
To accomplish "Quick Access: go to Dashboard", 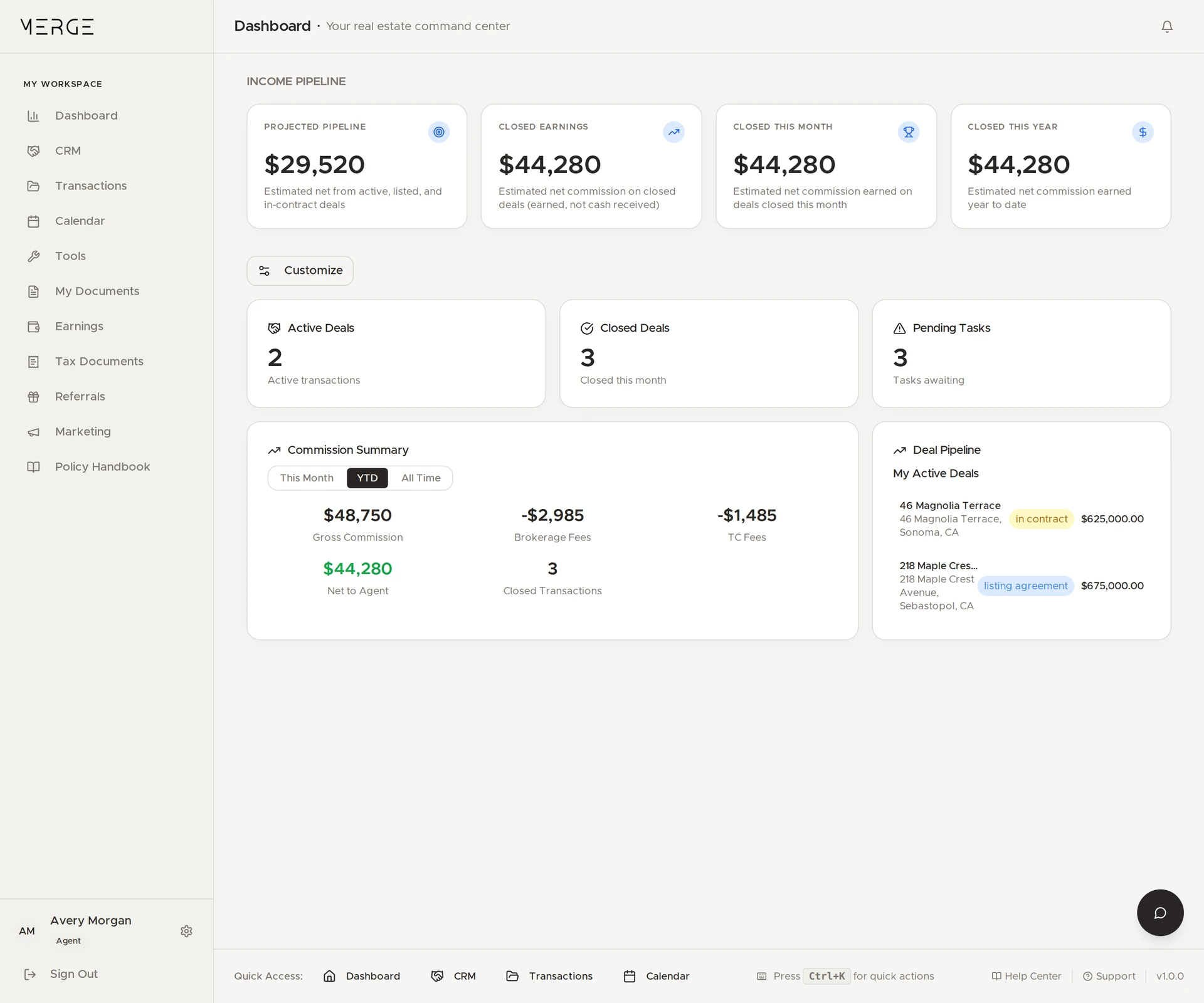I will 362,976.
